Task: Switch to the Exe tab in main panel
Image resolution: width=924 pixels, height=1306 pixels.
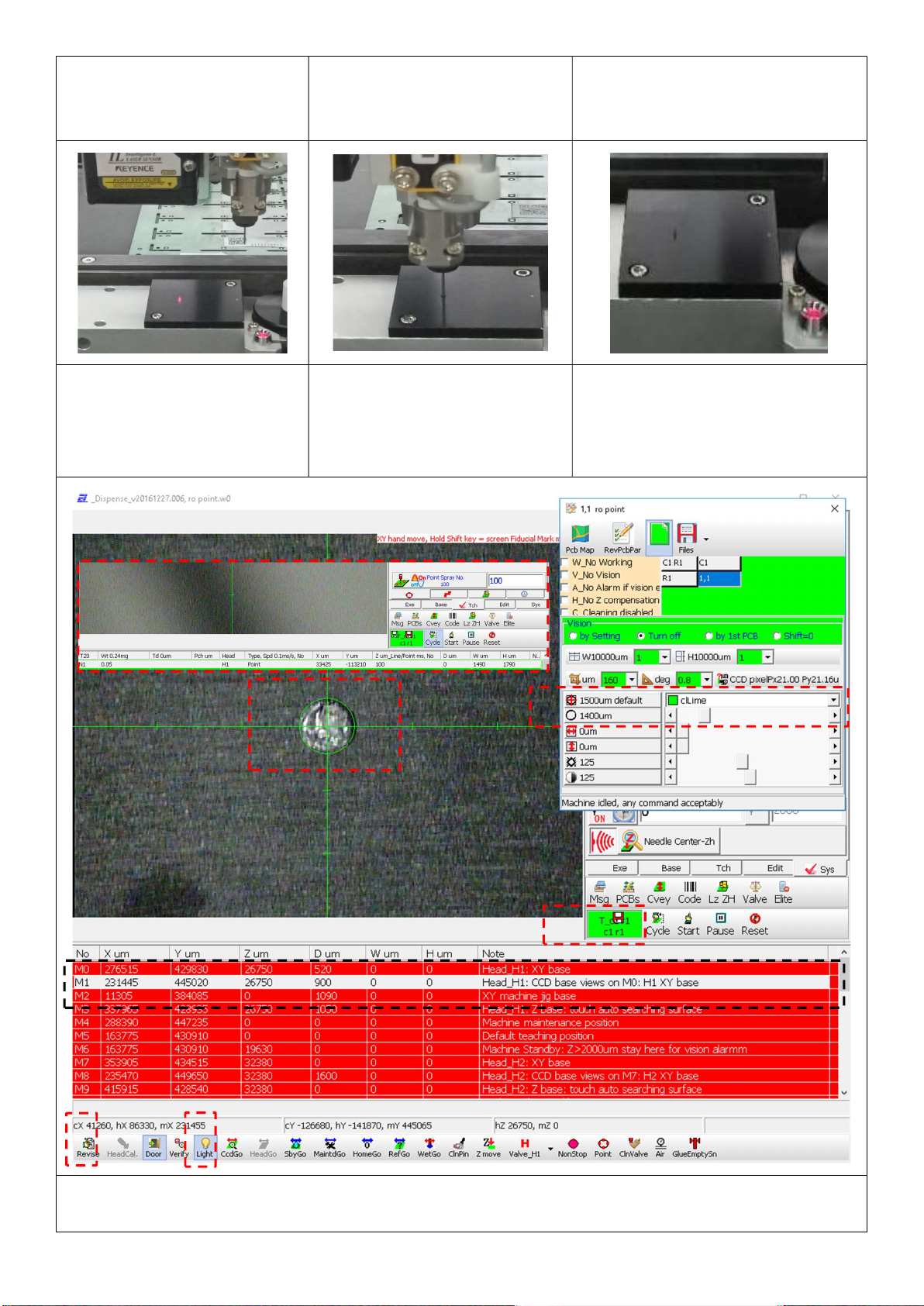Action: 620,868
